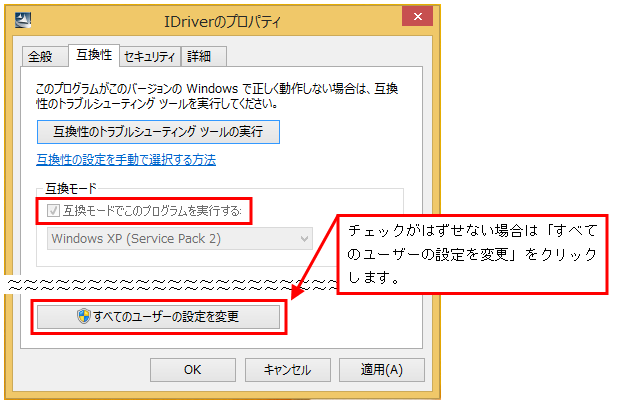626x409 pixels.
Task: Expand the Windows XP (Service Pack 2) dropdown
Action: (180, 239)
